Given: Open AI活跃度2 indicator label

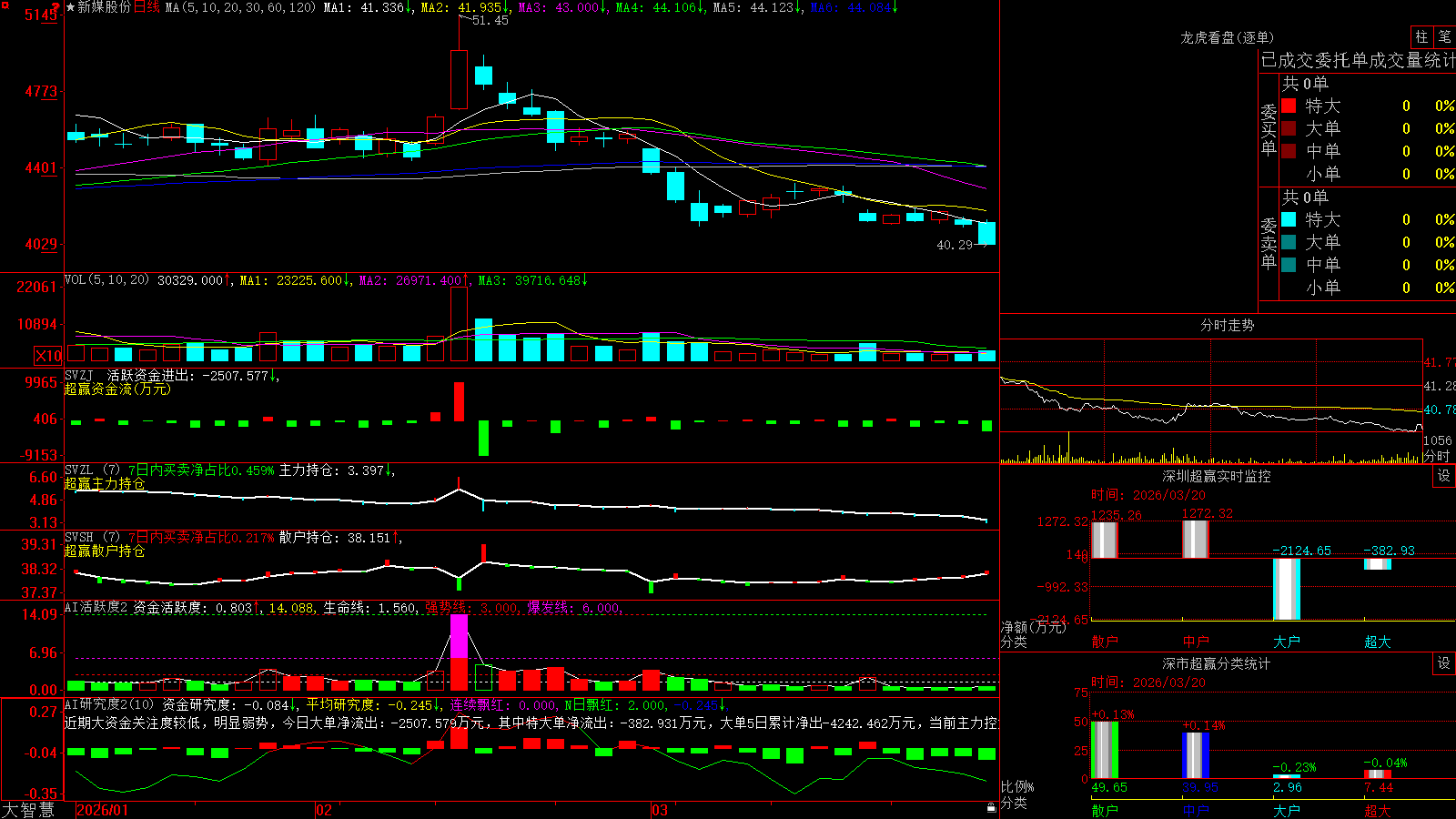Looking at the screenshot, I should click(96, 608).
